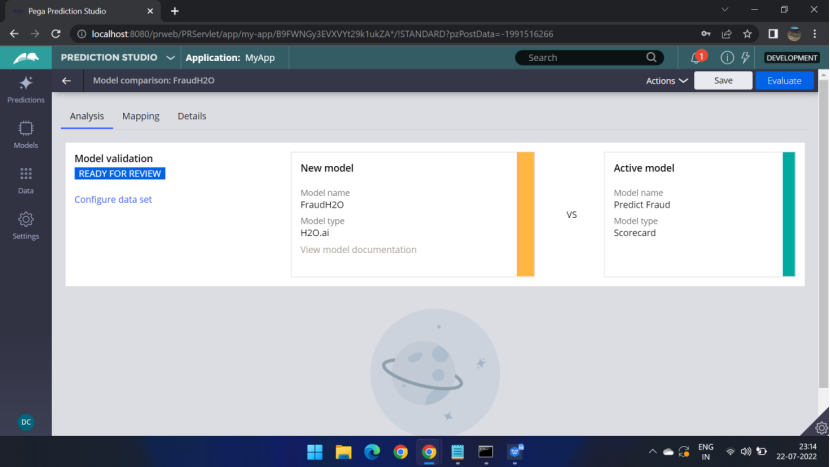Click the Wi-Fi icon in system tray
Viewport: 830px width, 467px height.
click(x=730, y=452)
